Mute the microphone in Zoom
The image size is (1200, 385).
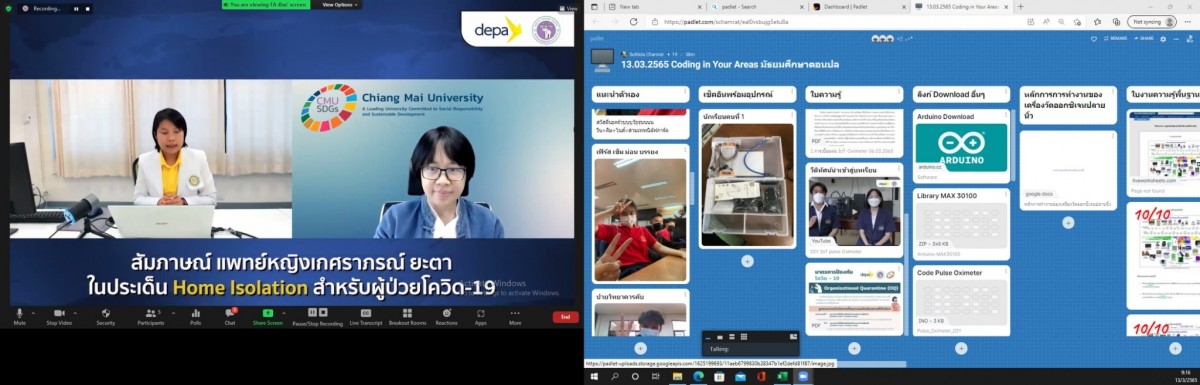tap(20, 316)
